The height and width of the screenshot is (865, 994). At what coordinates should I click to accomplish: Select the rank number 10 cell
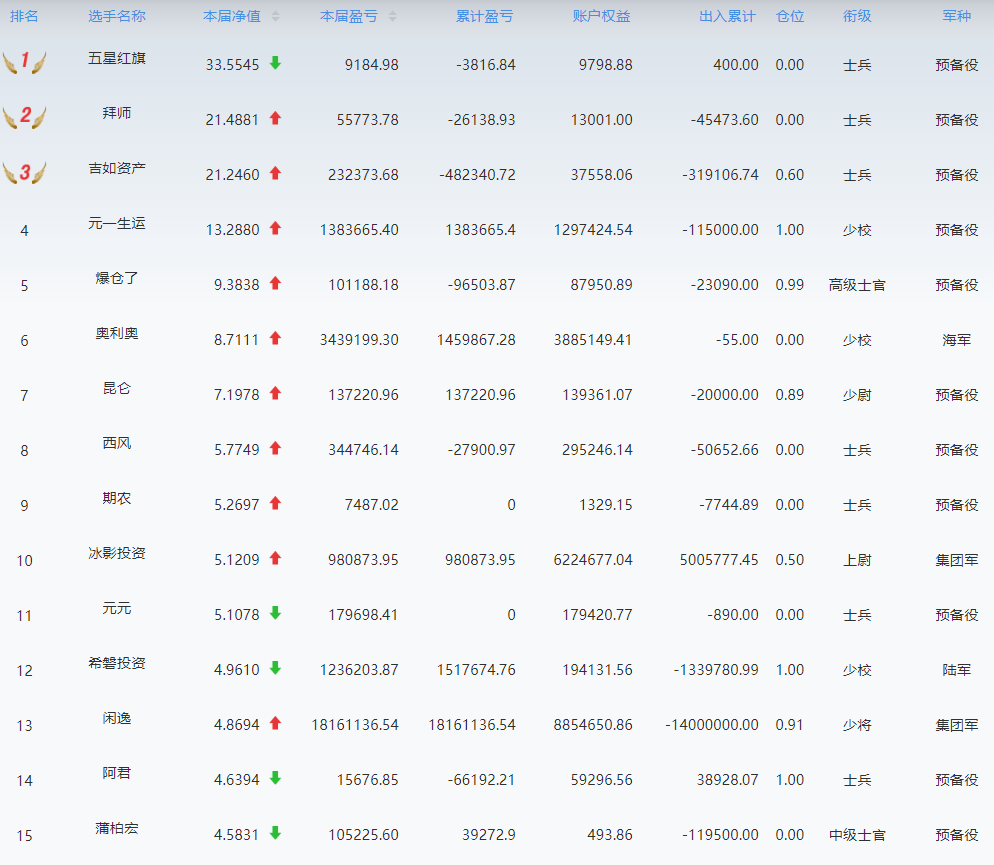(24, 561)
